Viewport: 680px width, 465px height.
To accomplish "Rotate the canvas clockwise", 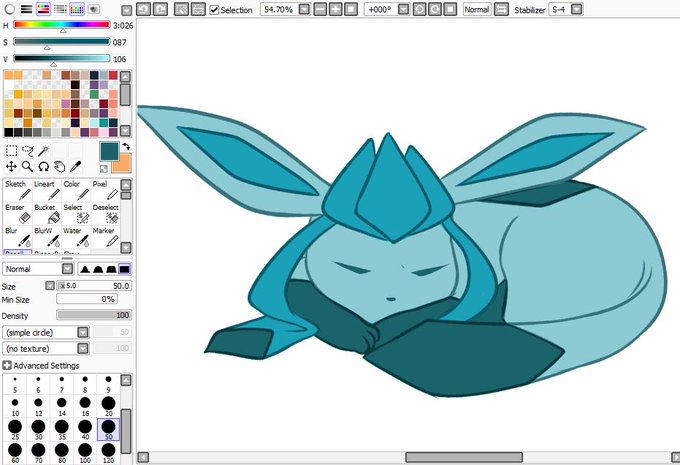I will 435,9.
